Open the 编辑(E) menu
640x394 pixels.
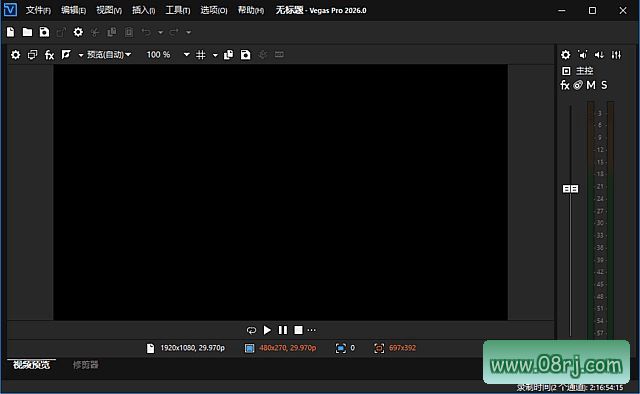click(x=73, y=10)
